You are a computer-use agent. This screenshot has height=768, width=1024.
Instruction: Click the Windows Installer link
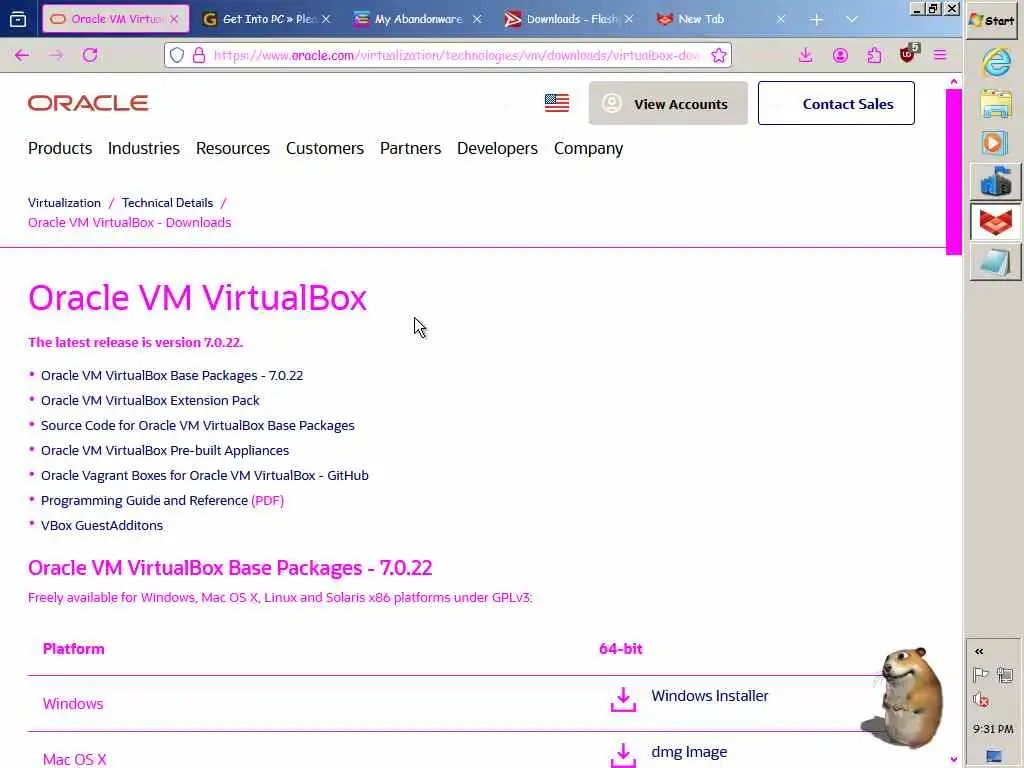(710, 696)
